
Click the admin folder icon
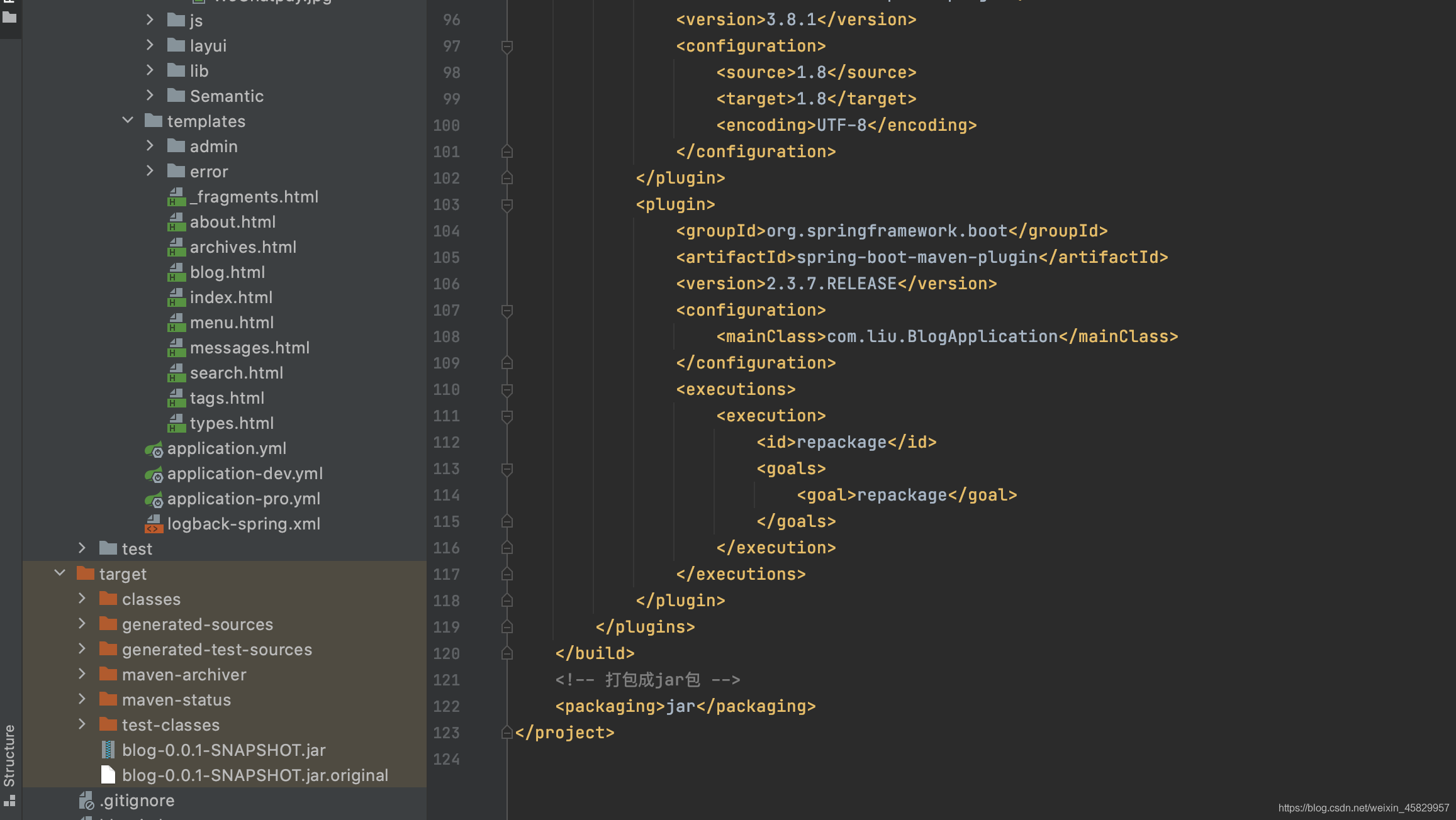pyautogui.click(x=176, y=146)
